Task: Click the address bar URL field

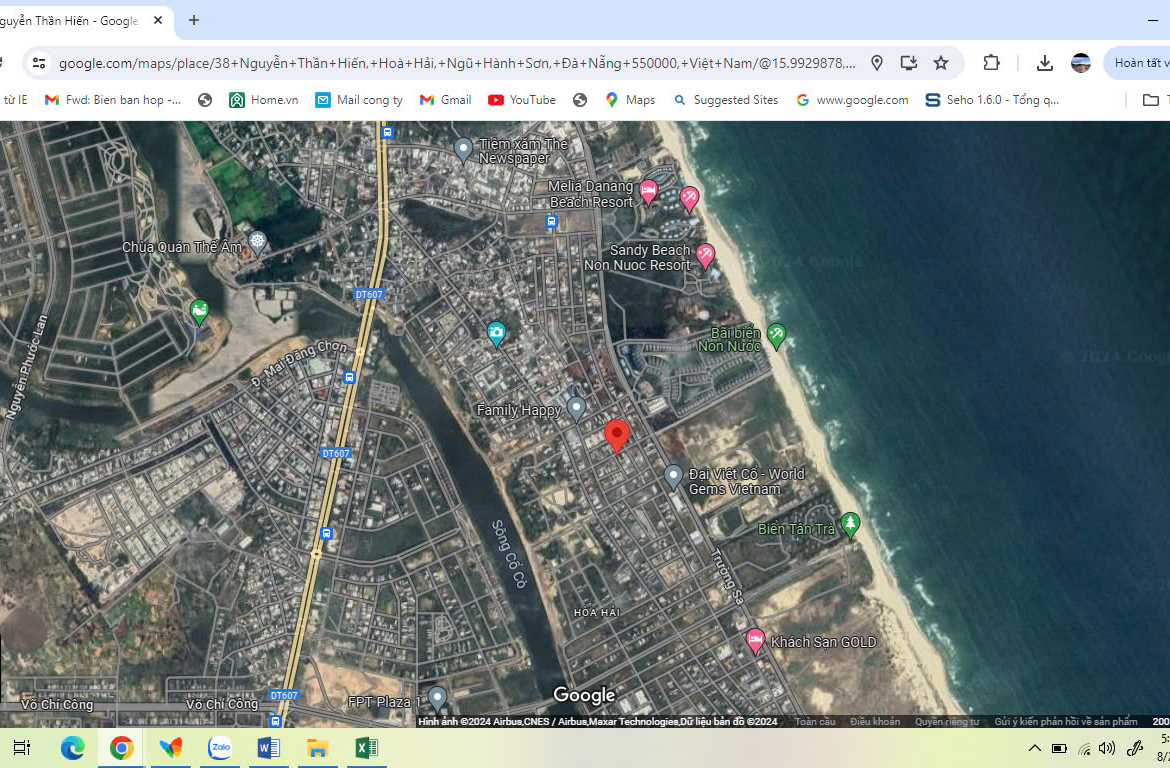Action: pos(456,63)
